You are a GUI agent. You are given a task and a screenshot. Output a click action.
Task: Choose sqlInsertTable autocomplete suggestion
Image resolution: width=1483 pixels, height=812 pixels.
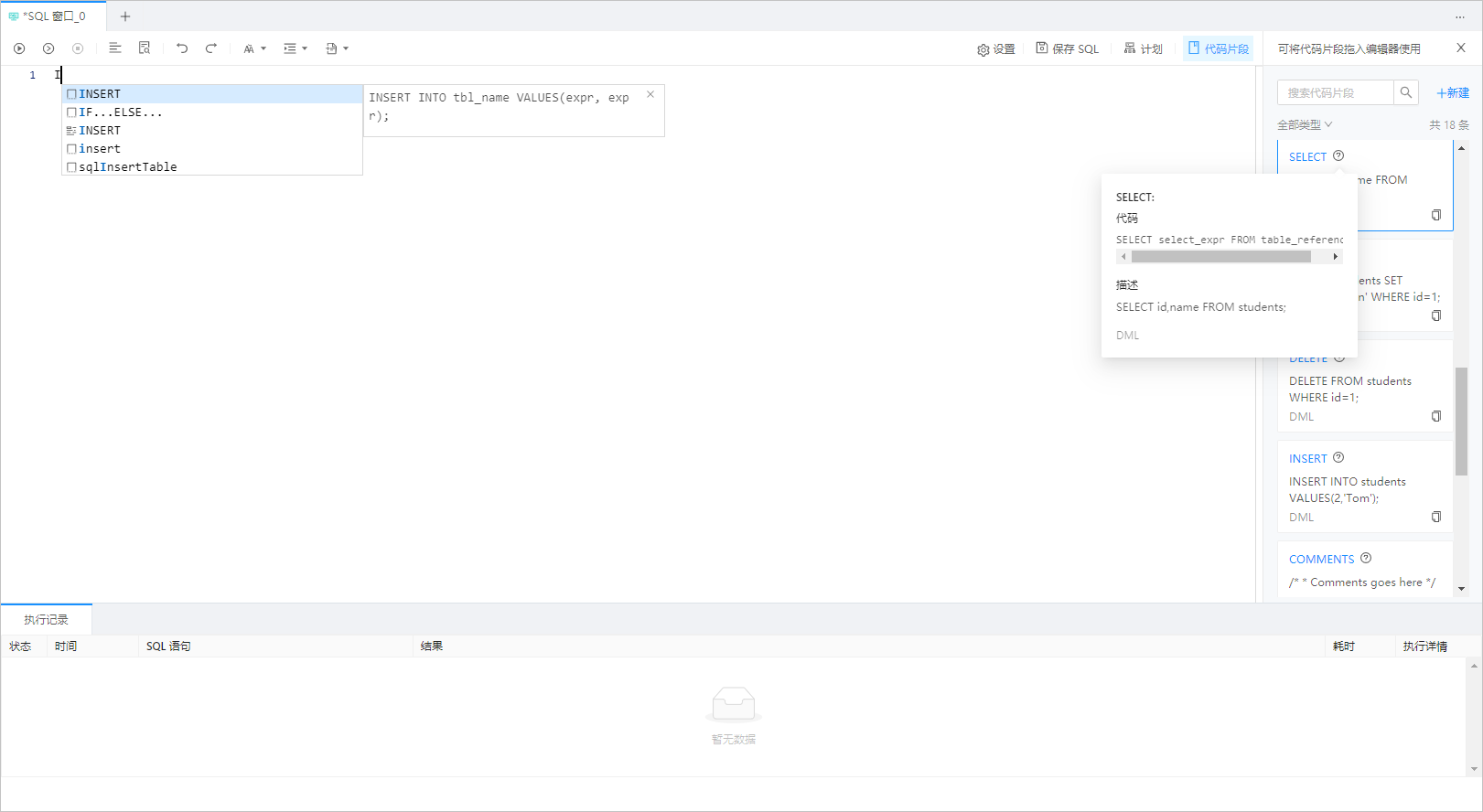[127, 167]
